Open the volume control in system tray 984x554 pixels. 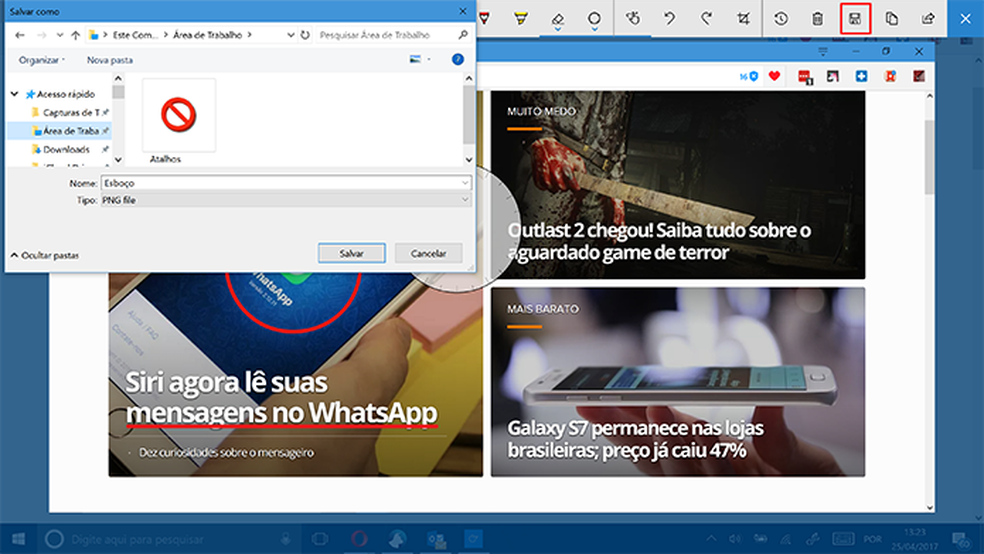point(734,539)
